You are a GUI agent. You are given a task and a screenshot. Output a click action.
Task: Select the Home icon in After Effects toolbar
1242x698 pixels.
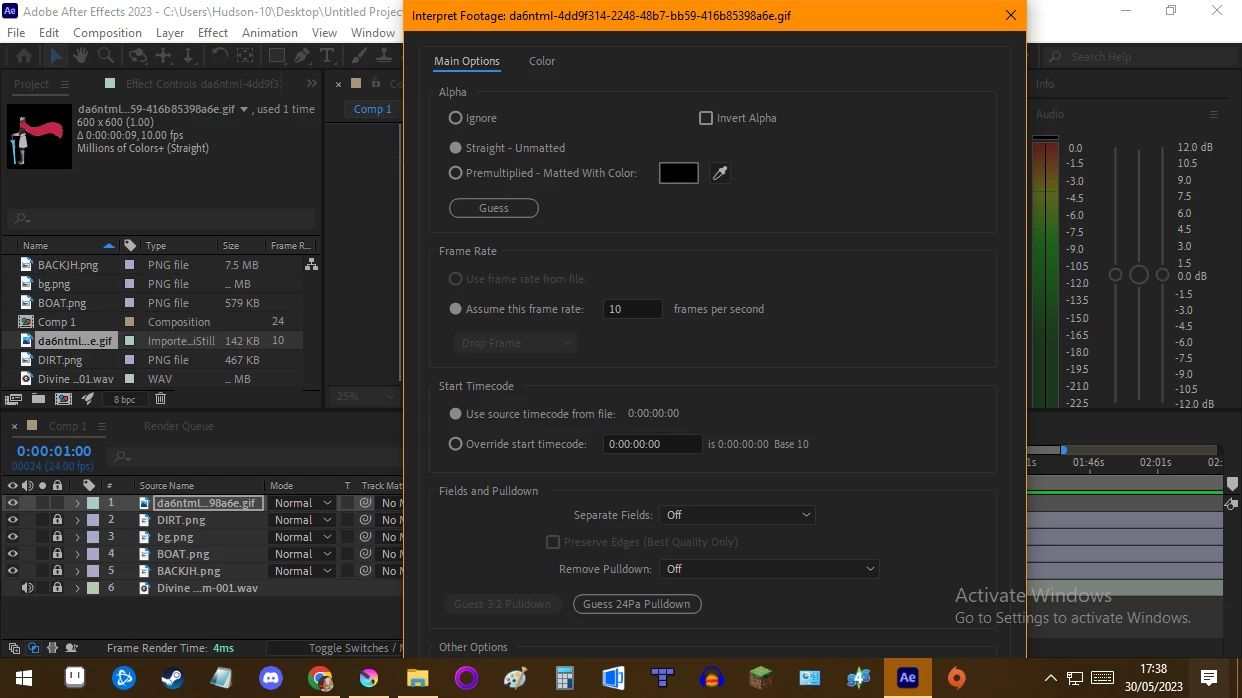[x=24, y=56]
